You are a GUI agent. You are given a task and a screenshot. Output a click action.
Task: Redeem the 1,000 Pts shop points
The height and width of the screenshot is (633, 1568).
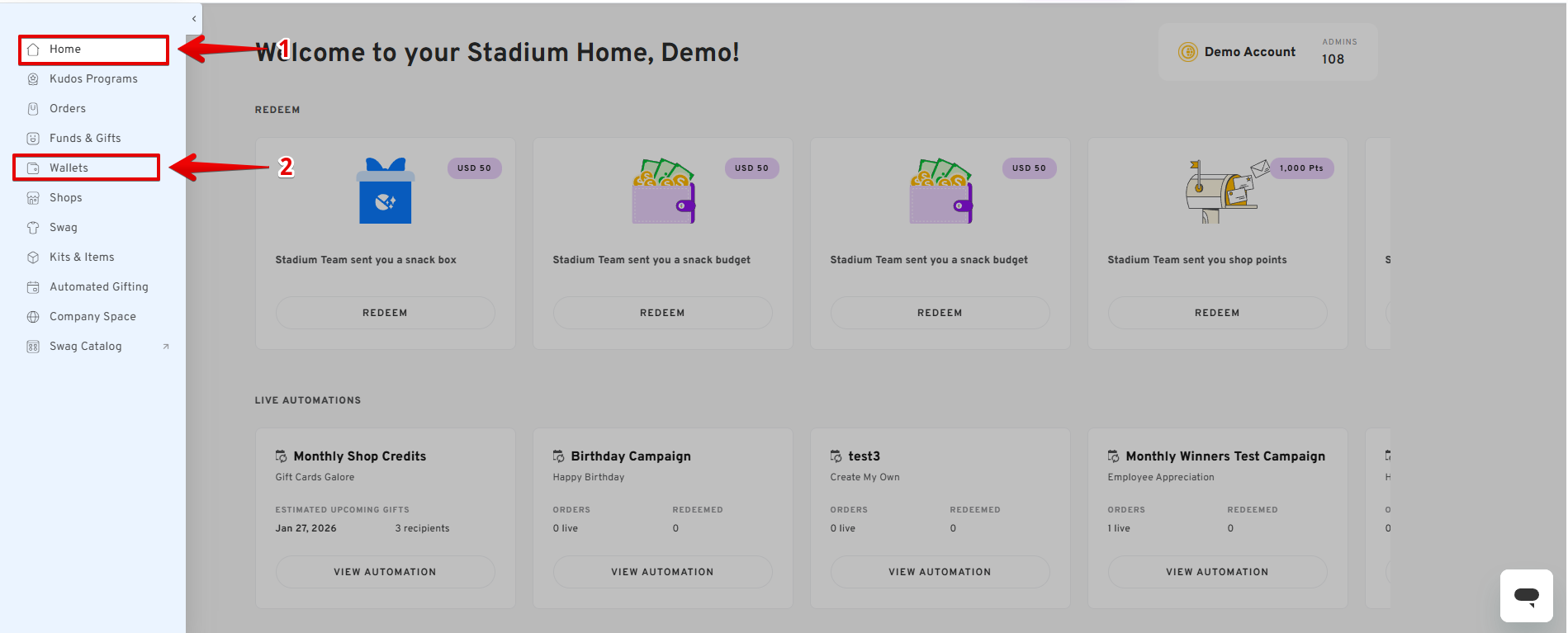[x=1217, y=313]
